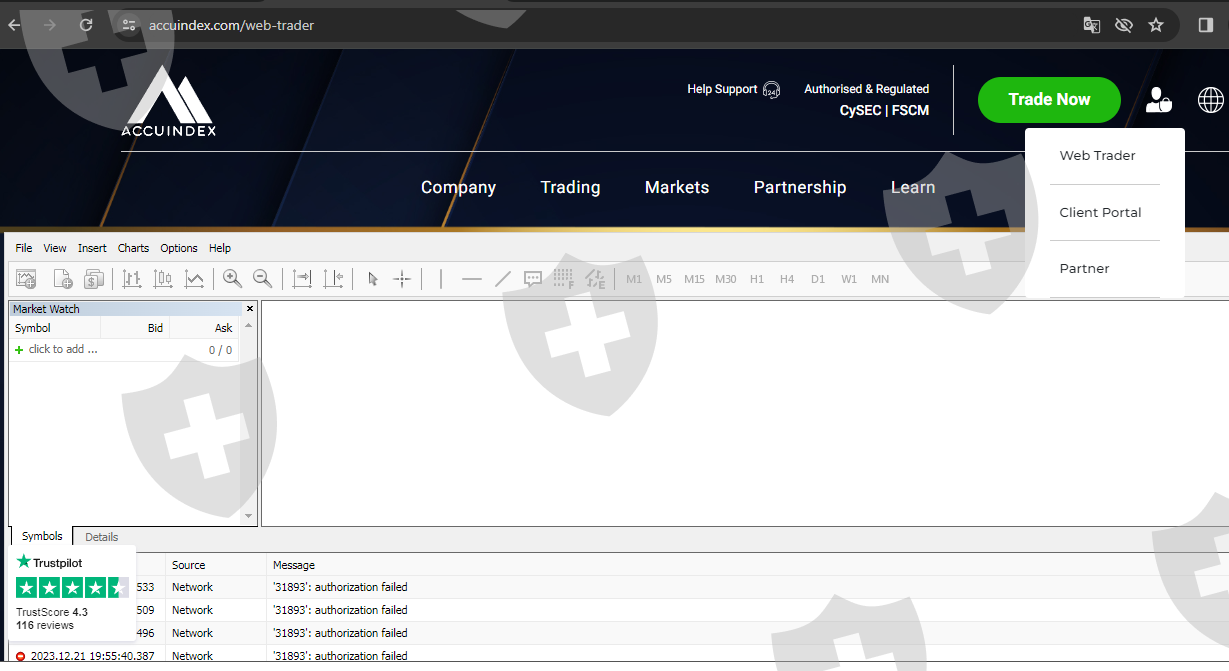Click the Trade Now button

coord(1049,100)
